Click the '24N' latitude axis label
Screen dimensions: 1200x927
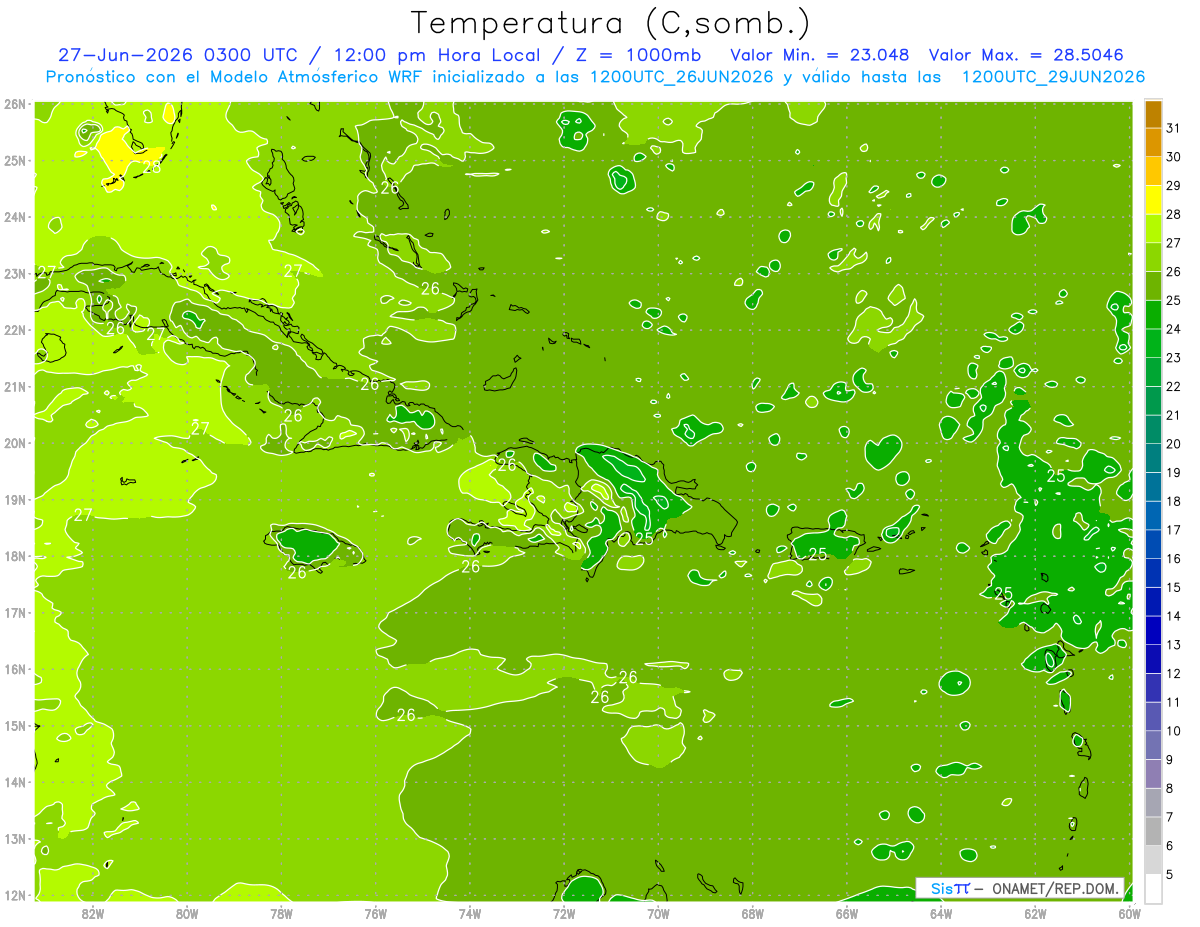(15, 216)
